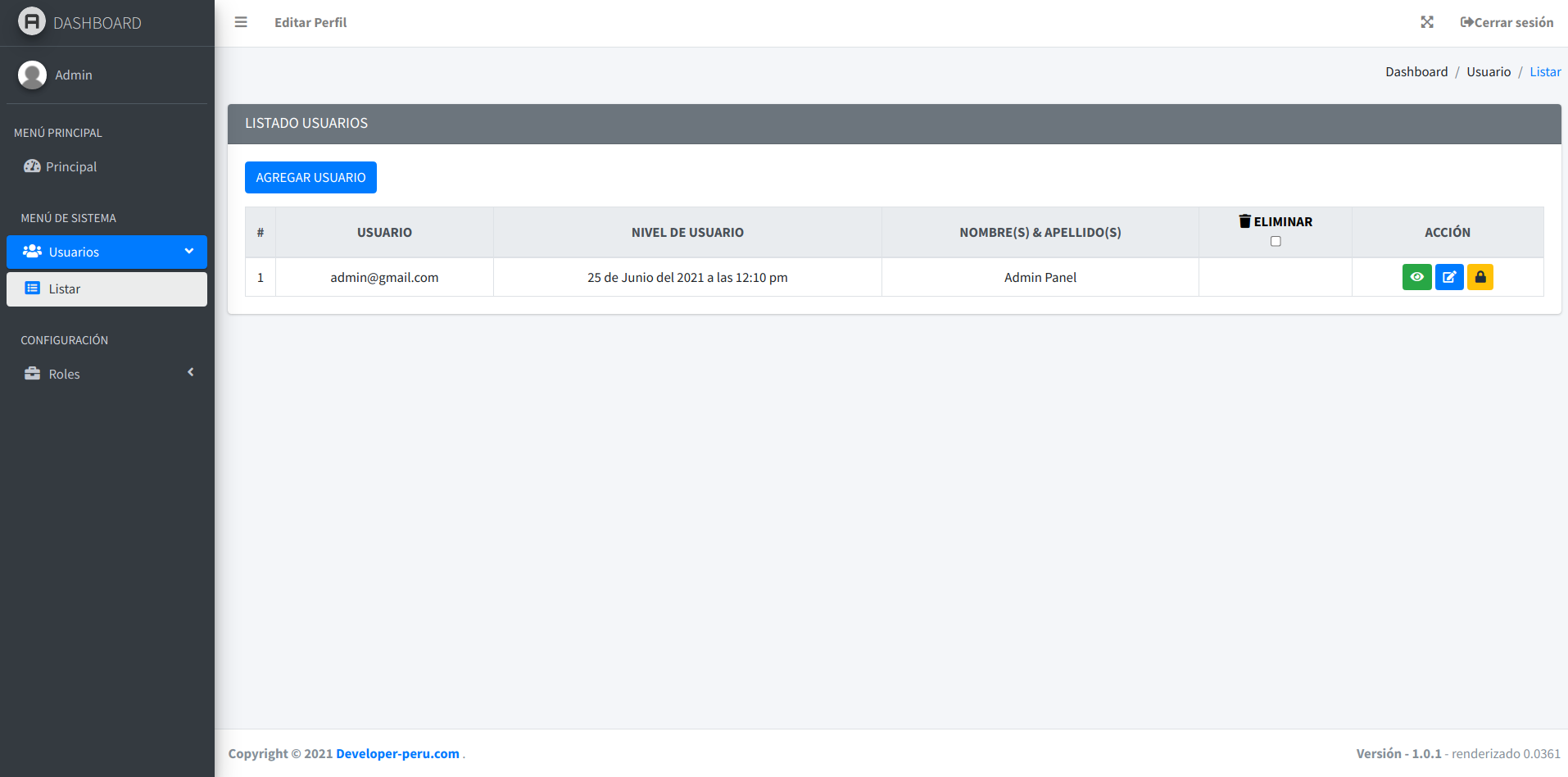The image size is (1568, 777).
Task: Click the Versión - 1.0.1 footer text
Action: (x=1398, y=753)
